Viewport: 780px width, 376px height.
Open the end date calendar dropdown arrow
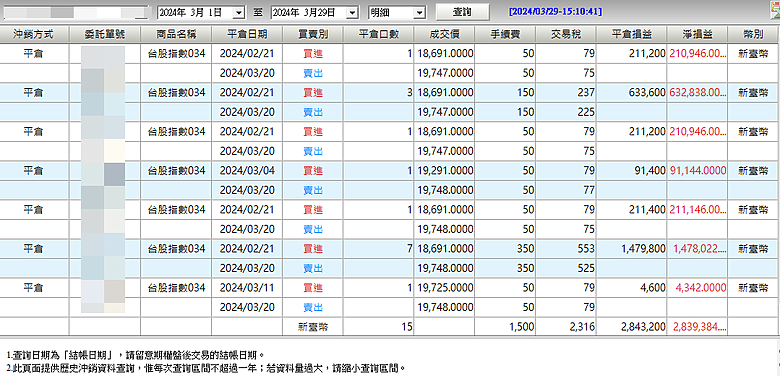click(x=352, y=12)
